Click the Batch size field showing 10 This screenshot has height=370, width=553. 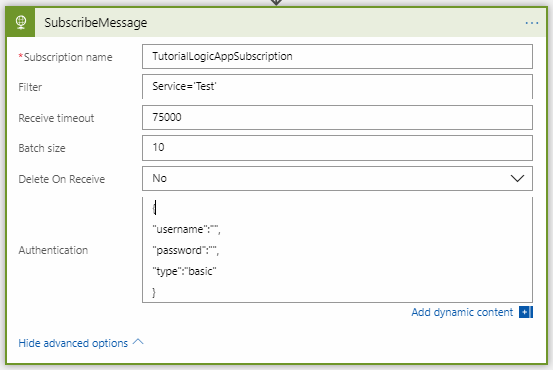point(337,148)
